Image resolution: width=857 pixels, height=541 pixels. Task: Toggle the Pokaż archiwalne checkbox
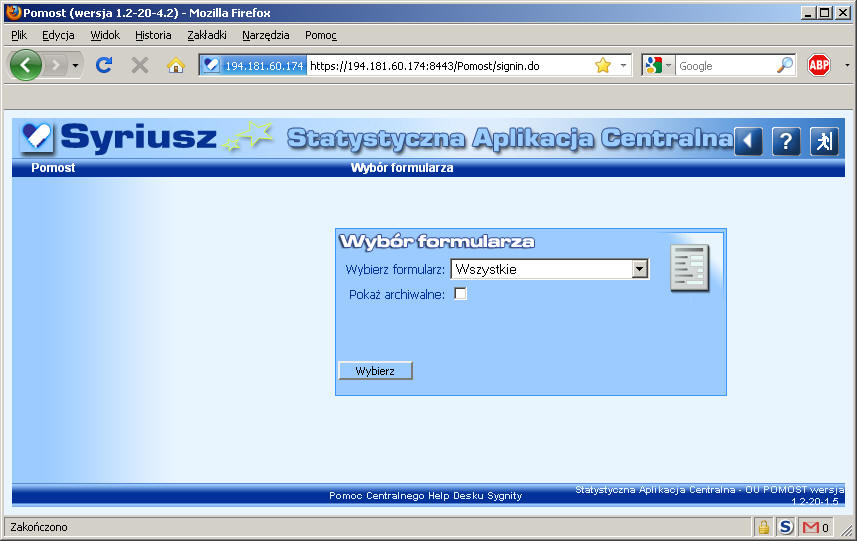click(x=461, y=294)
